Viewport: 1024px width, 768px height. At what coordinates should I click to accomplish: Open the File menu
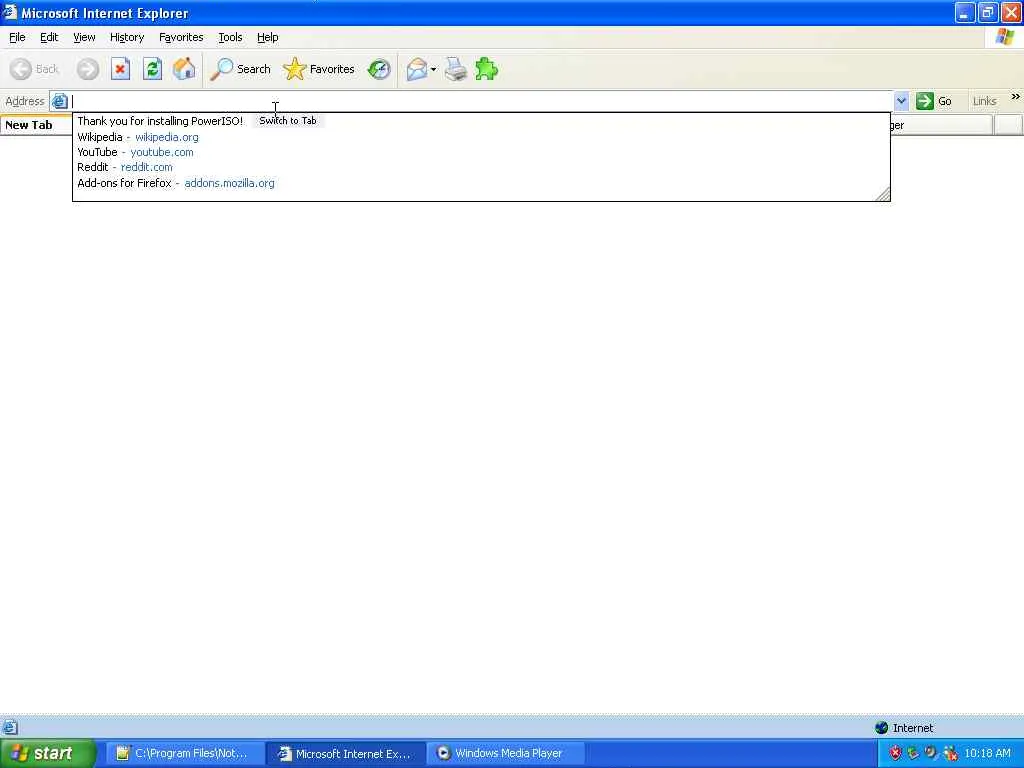pyautogui.click(x=17, y=37)
